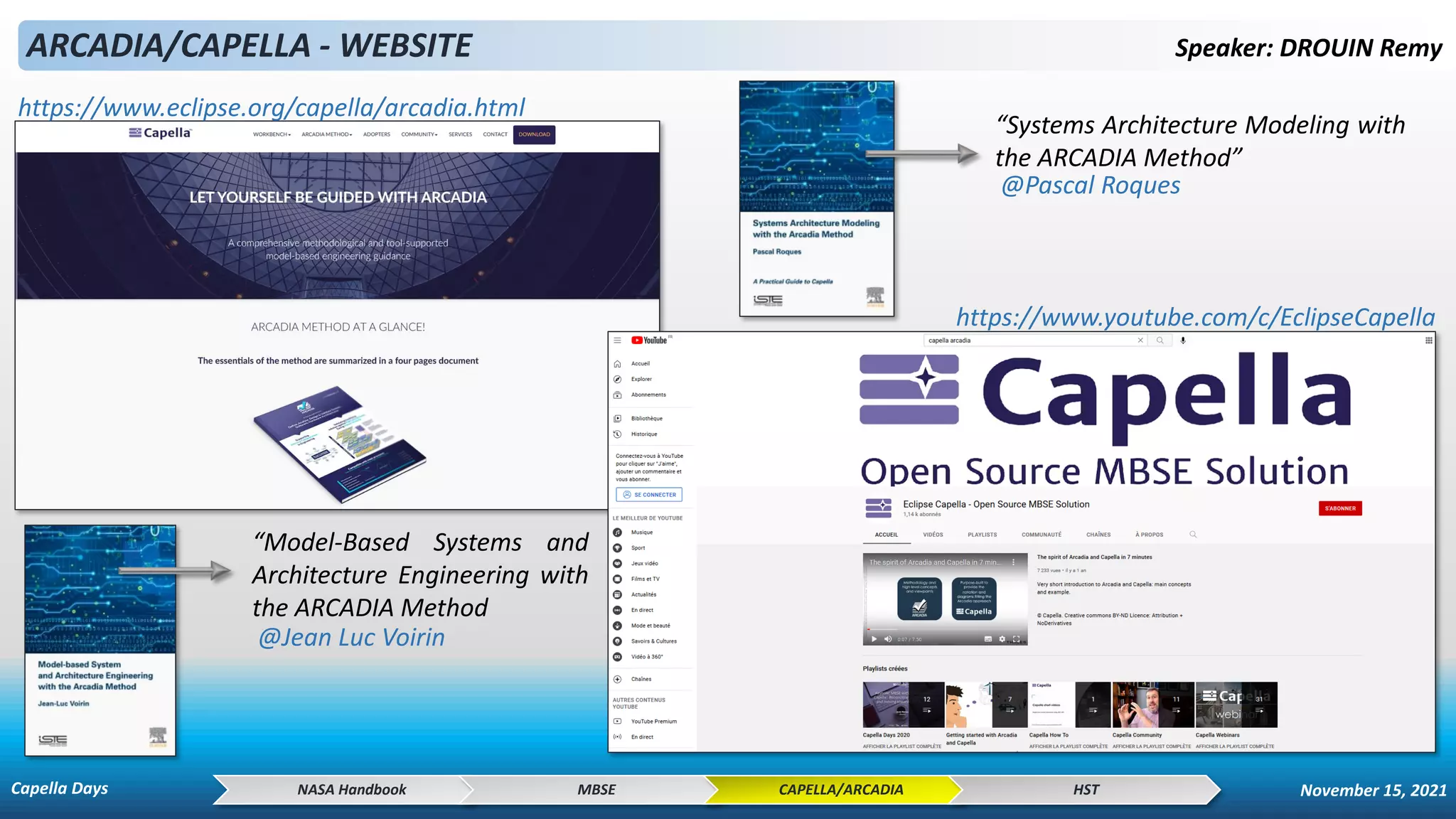Play the featured video

(x=874, y=639)
